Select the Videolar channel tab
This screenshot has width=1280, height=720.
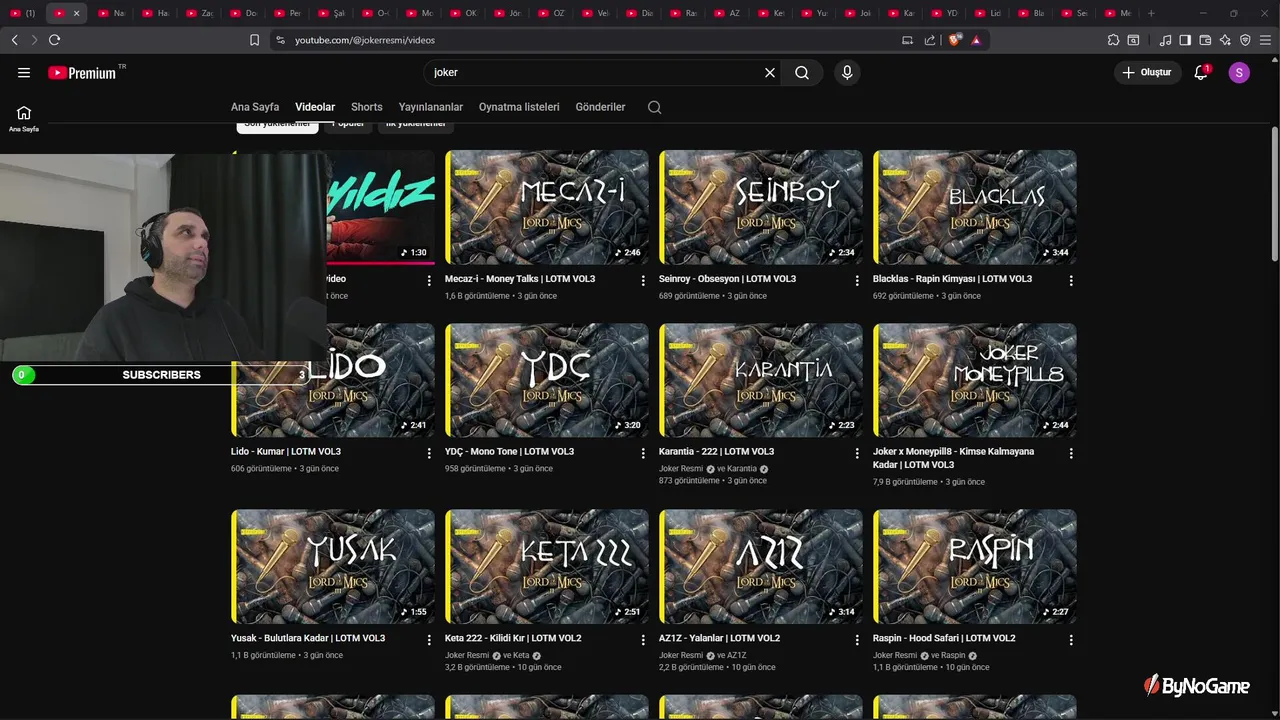tap(315, 107)
